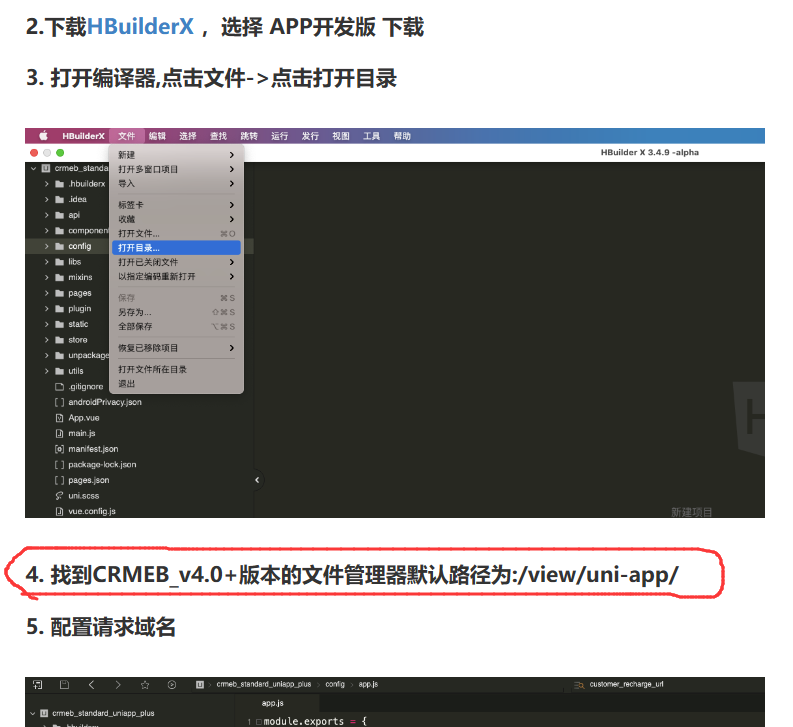Viewport: 793px width, 727px height.
Task: Click the mixins folder icon
Action: [60, 277]
